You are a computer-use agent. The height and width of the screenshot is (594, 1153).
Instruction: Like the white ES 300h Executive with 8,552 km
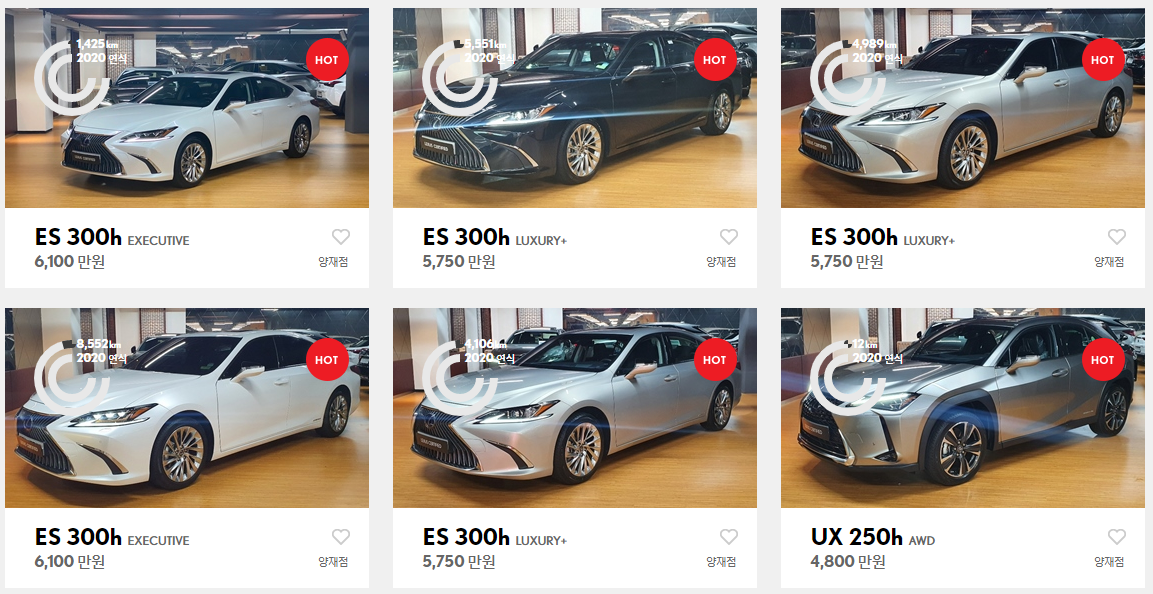340,537
